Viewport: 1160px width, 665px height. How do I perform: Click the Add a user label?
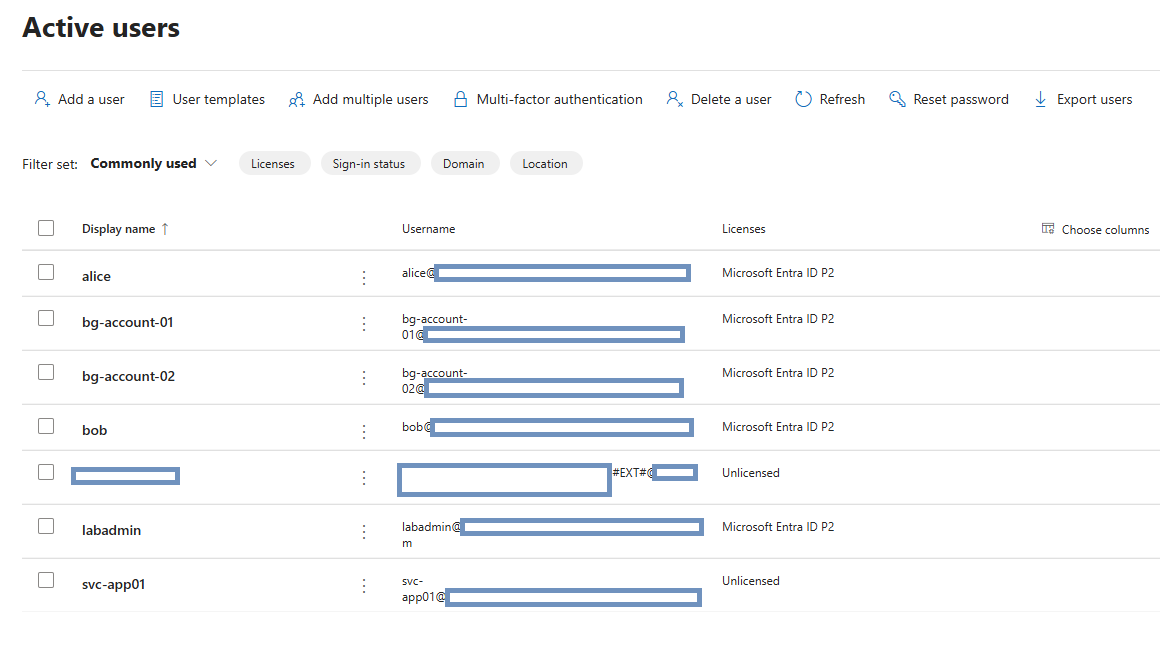click(91, 99)
